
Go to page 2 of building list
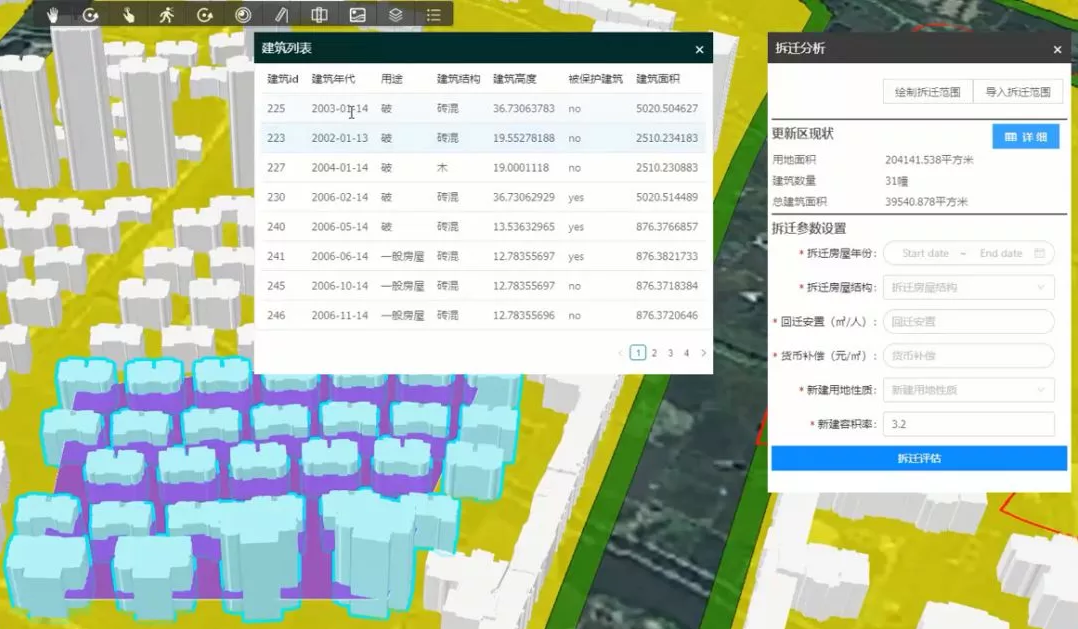pos(654,353)
